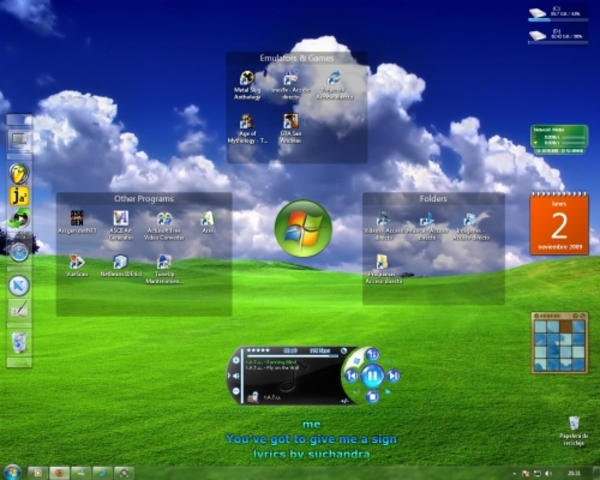600x480 pixels.
Task: Rate the song using the stars
Action: pos(258,350)
